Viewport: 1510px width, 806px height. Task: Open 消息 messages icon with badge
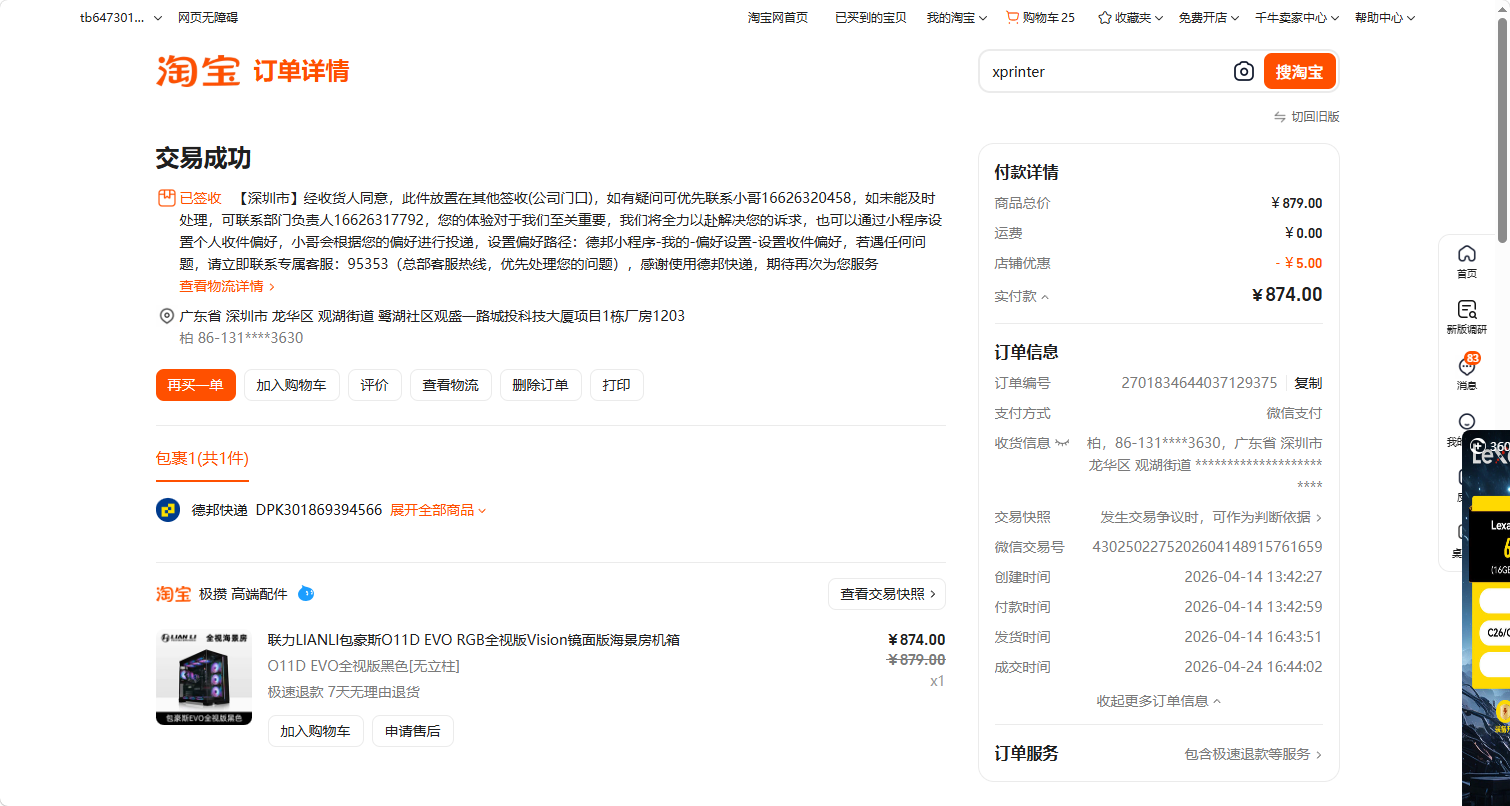(x=1466, y=373)
